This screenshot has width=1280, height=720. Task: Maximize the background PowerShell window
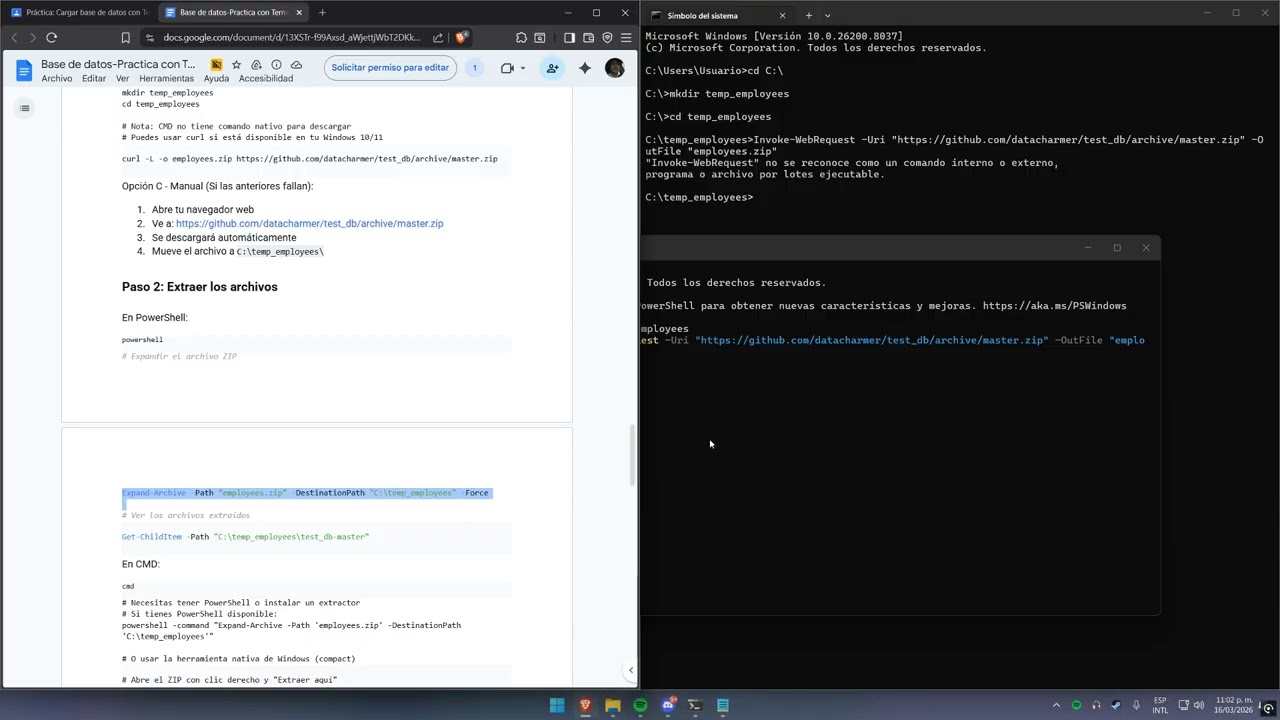1117,248
